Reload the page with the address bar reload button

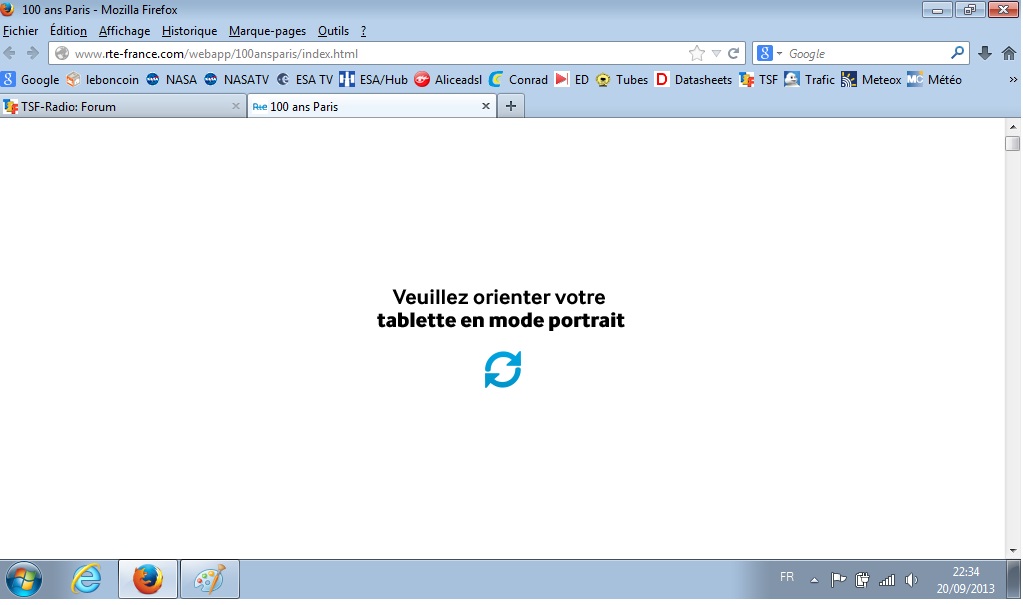(x=734, y=54)
